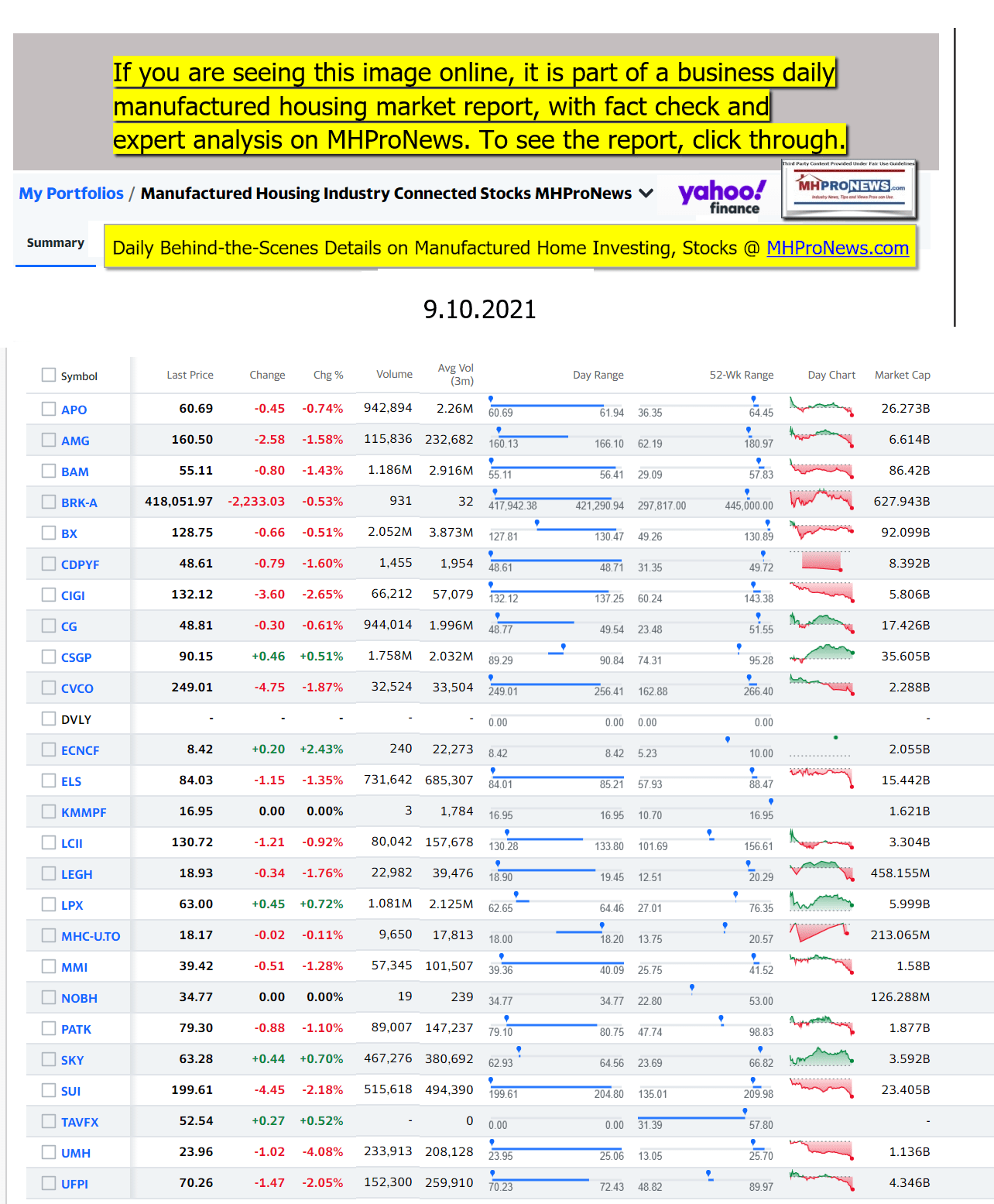Check the AMG row checkbox

point(49,440)
